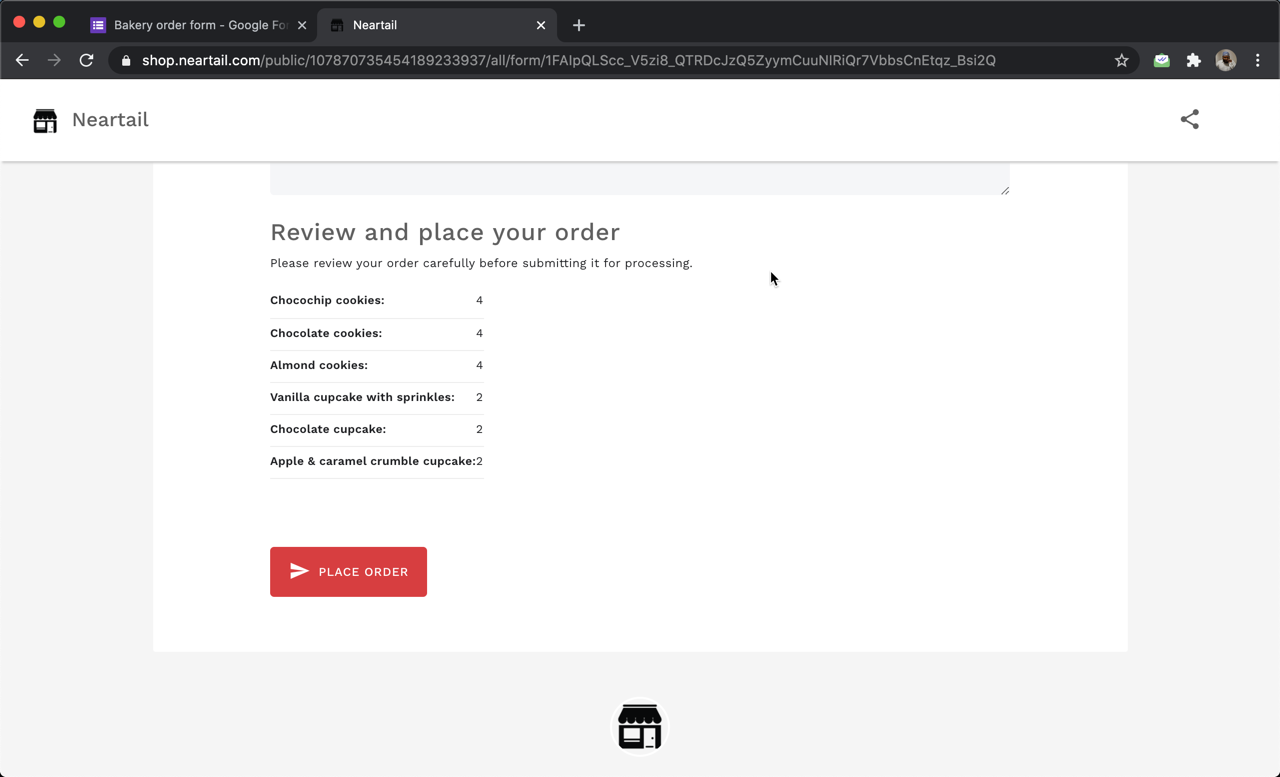Click the Neartail logo at page bottom
This screenshot has width=1280, height=777.
pyautogui.click(x=638, y=726)
